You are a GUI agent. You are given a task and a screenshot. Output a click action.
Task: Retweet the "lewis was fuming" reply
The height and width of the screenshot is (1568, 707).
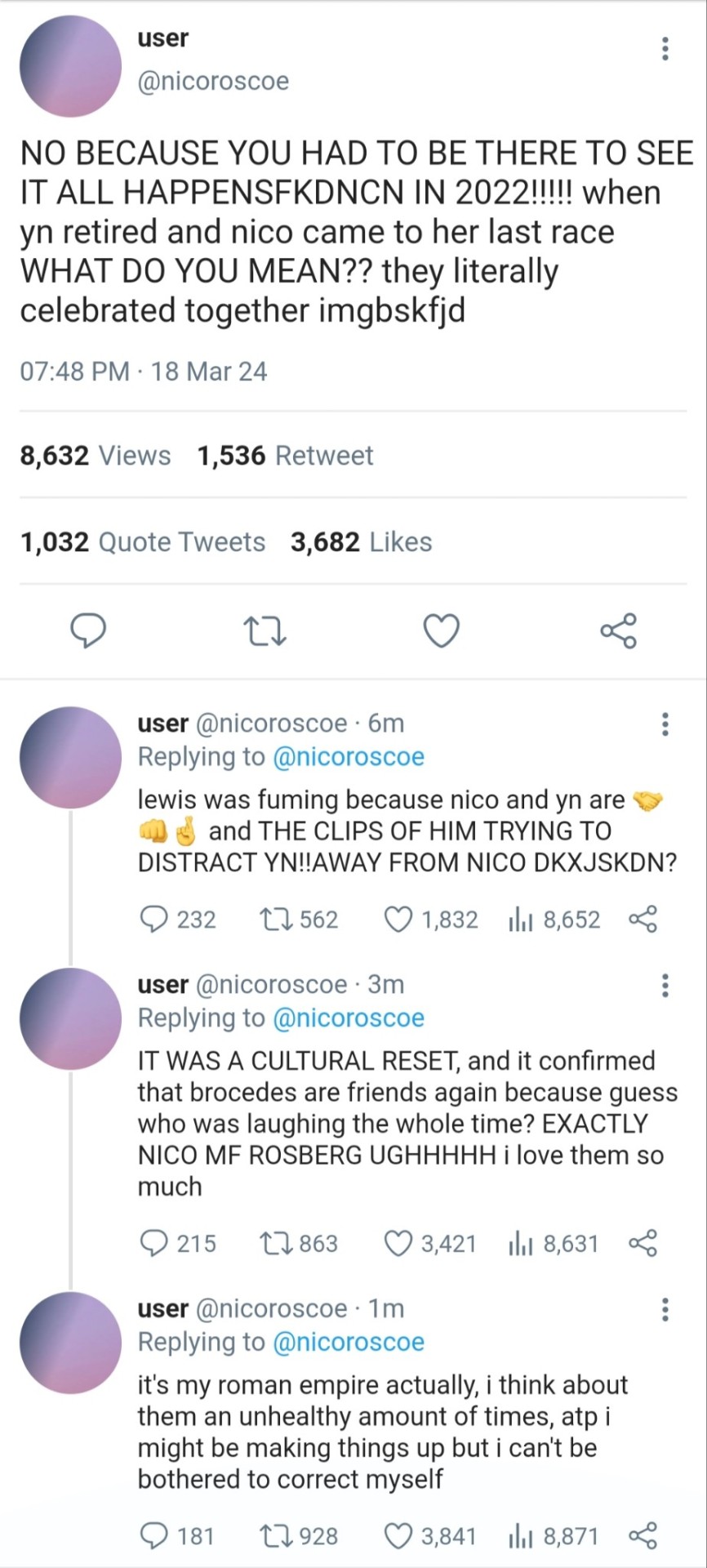tap(273, 920)
